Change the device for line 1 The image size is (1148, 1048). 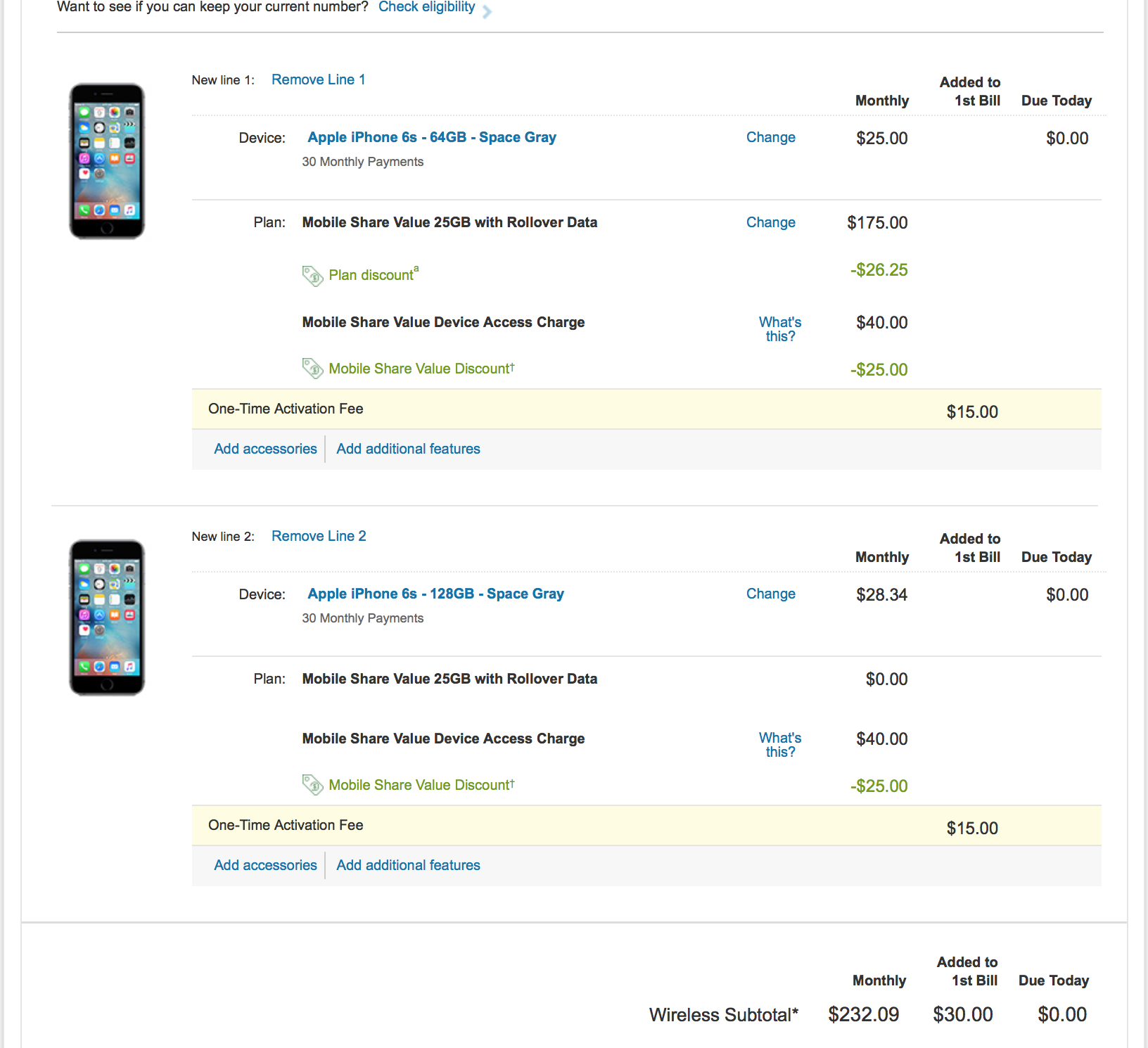[x=770, y=138]
